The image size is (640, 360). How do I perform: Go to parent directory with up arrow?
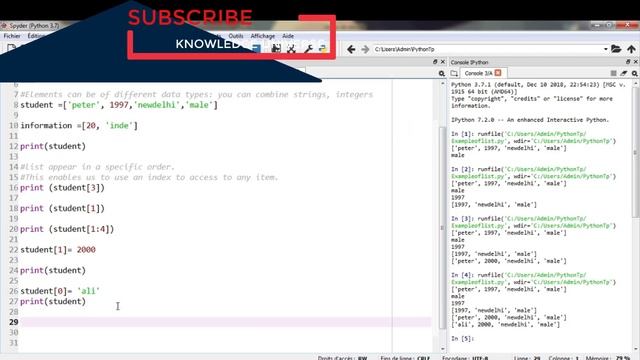tap(631, 49)
